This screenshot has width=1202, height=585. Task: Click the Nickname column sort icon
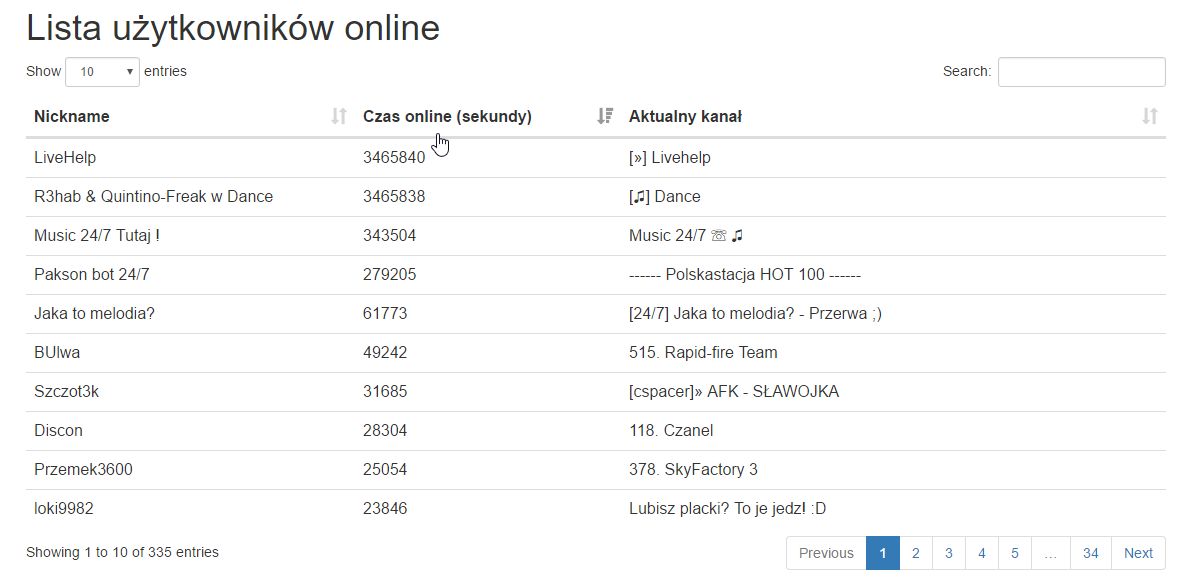[x=339, y=117]
